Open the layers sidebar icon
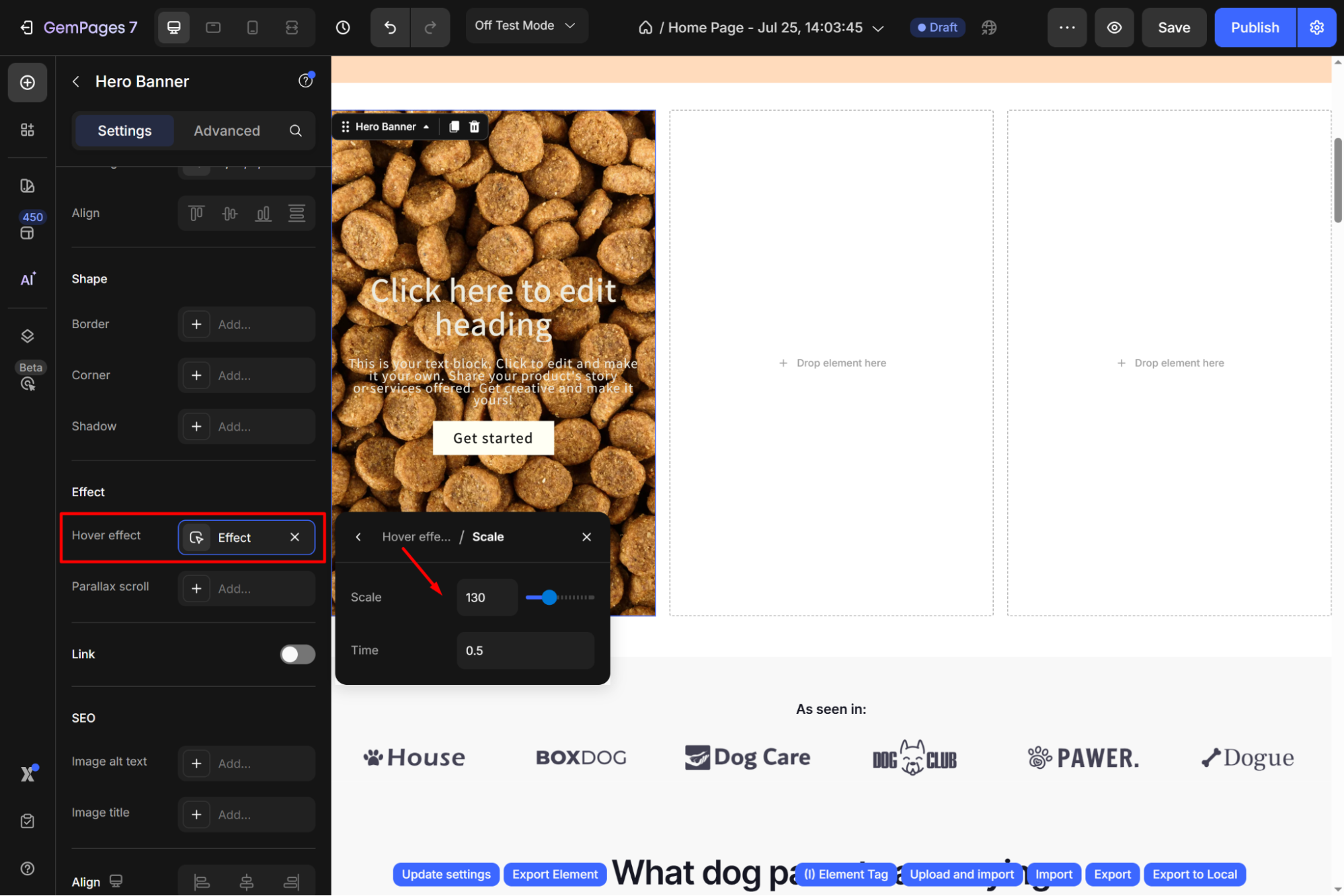This screenshot has width=1344, height=896. (x=28, y=336)
